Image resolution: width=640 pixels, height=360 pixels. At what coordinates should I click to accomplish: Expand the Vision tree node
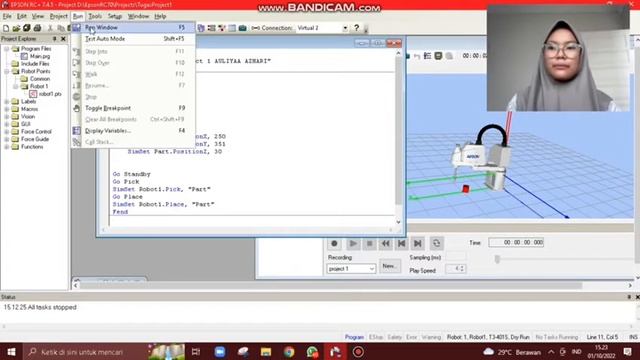(x=7, y=117)
